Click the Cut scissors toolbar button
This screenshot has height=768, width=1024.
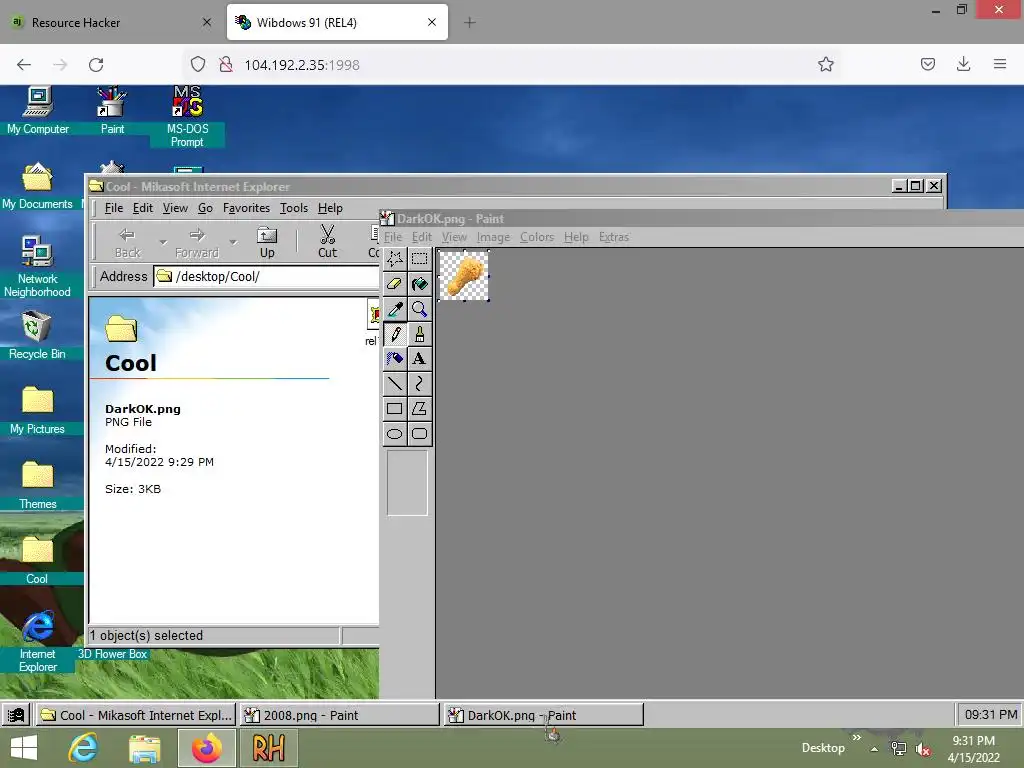(x=327, y=242)
